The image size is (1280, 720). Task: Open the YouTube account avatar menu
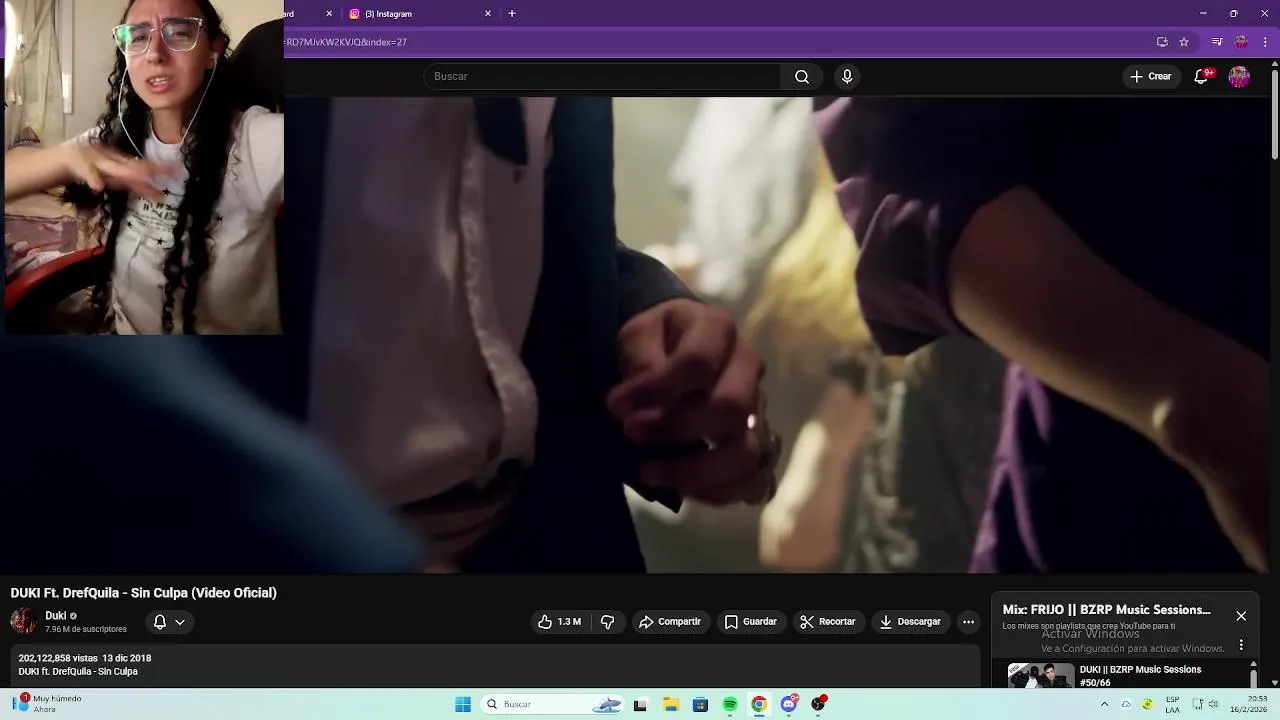click(x=1239, y=76)
